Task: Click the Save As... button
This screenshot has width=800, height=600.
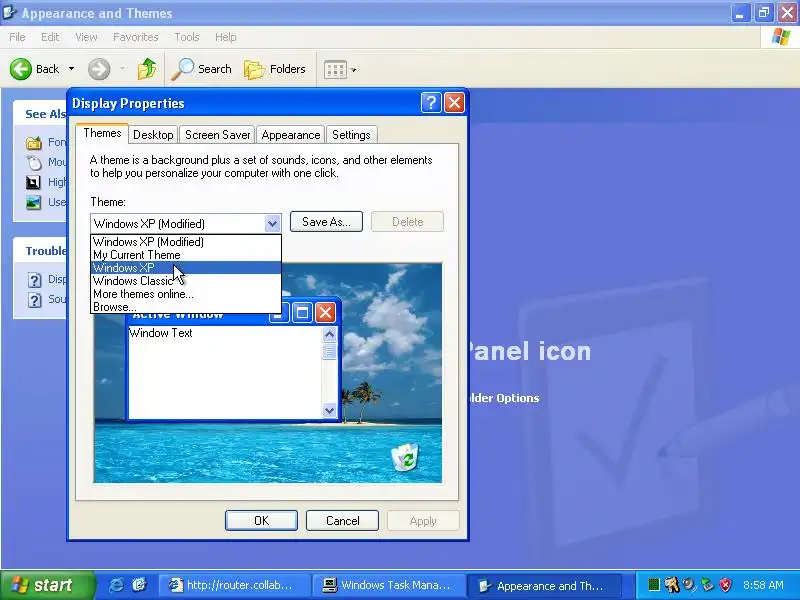Action: click(326, 221)
